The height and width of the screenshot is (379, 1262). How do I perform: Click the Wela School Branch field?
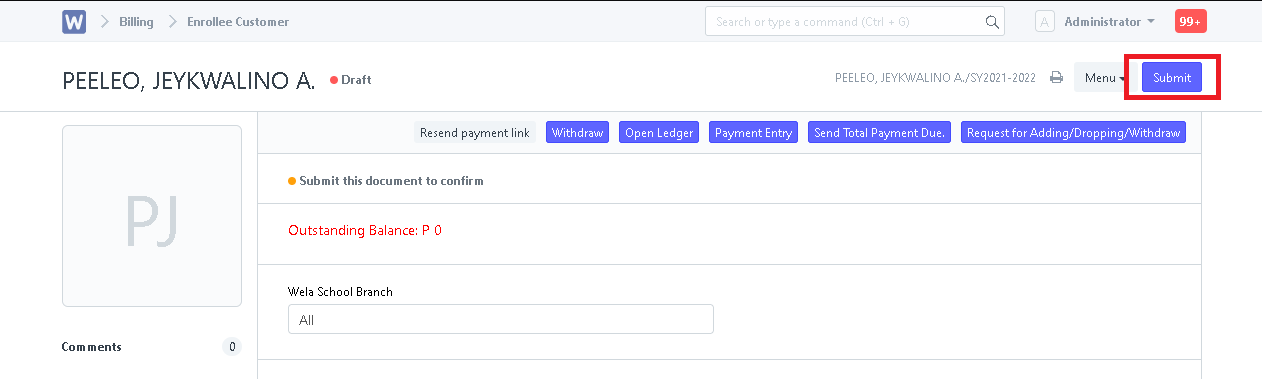point(501,319)
